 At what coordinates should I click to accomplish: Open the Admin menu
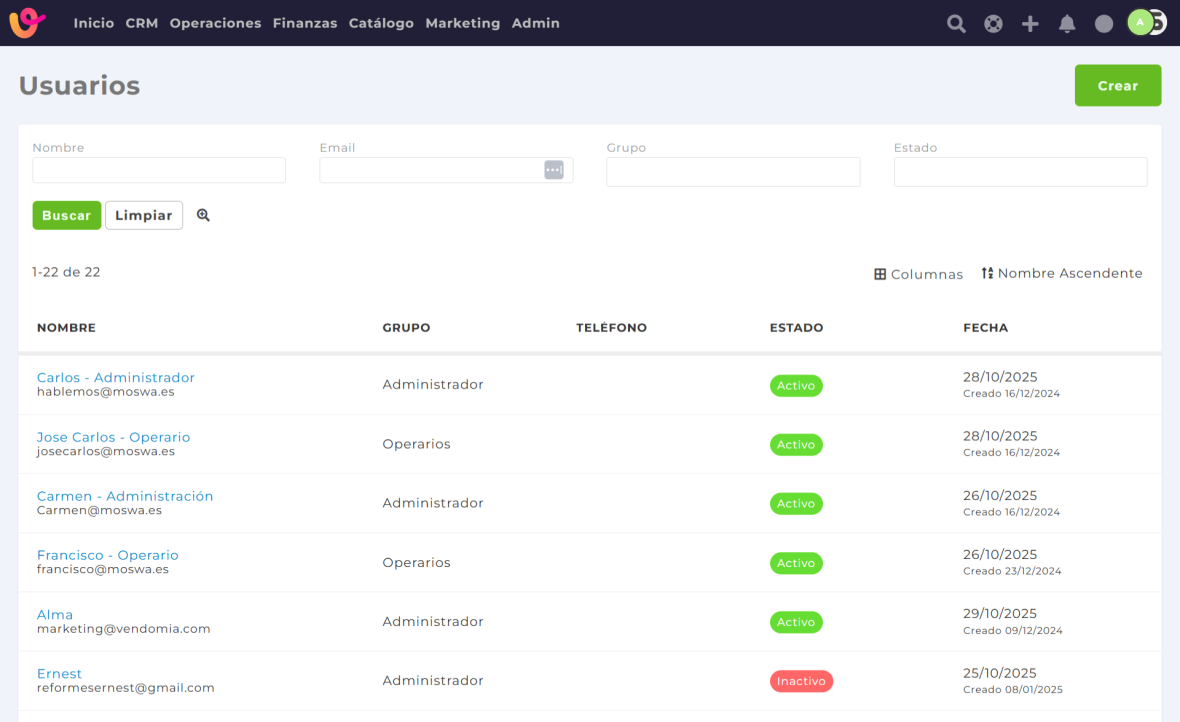[535, 23]
